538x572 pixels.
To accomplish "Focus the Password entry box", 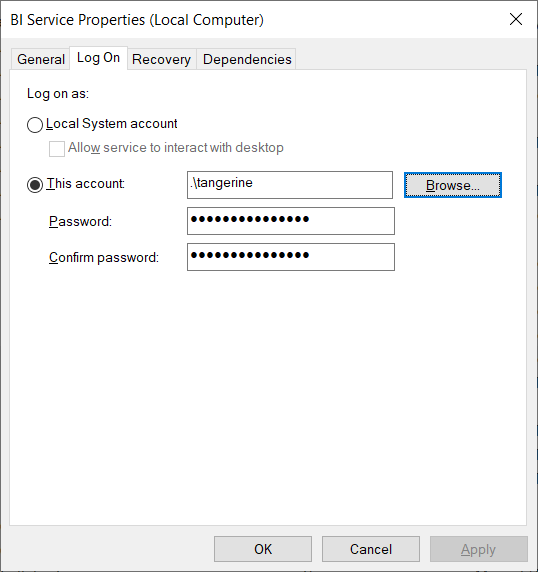I will [291, 221].
